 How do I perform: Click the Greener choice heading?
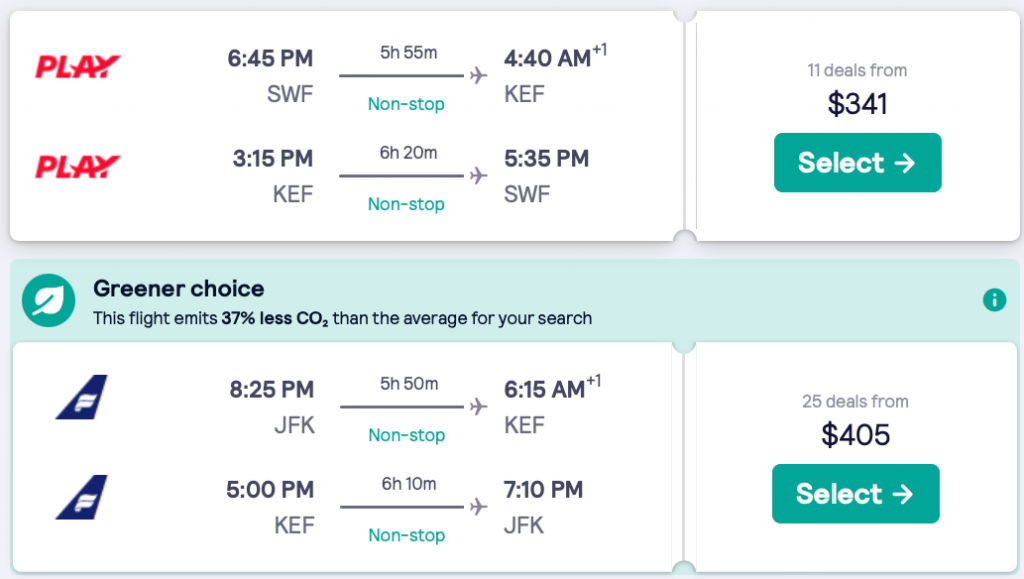click(178, 289)
